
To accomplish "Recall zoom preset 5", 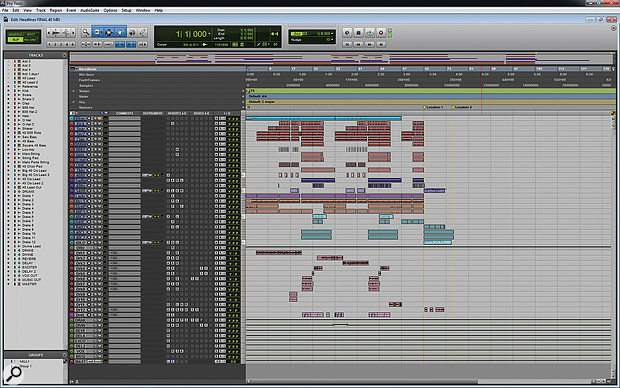I will pyautogui.click(x=72, y=44).
